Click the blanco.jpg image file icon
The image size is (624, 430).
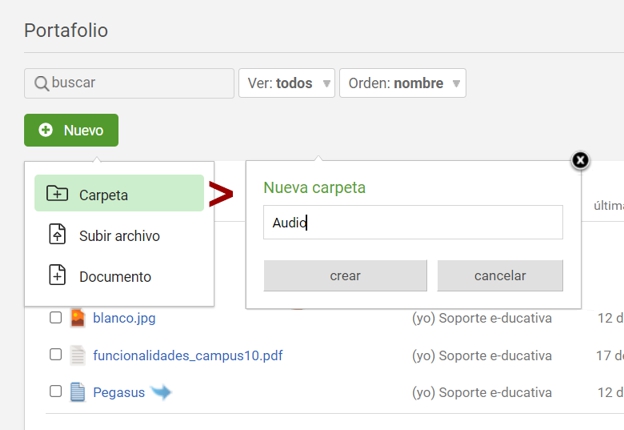(78, 318)
